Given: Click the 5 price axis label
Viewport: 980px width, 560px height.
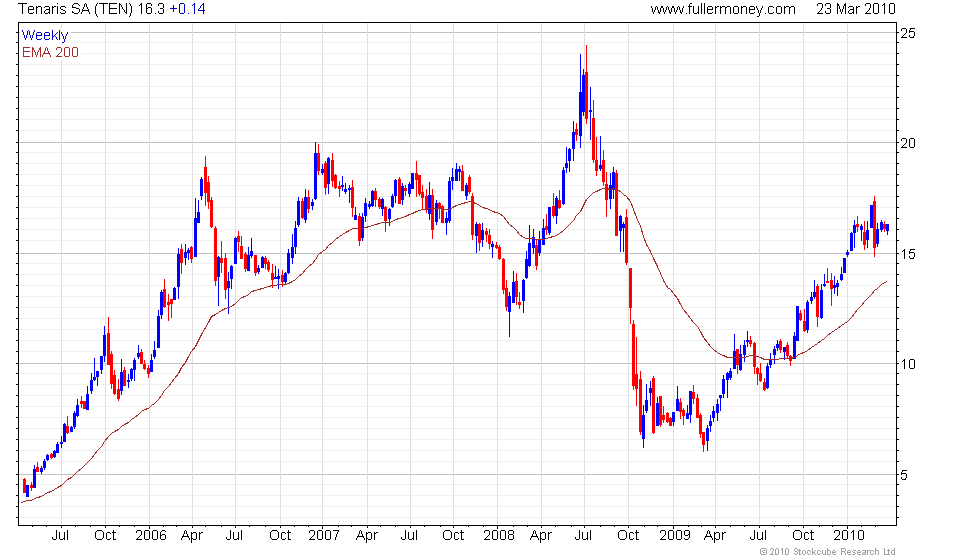Looking at the screenshot, I should [x=904, y=475].
